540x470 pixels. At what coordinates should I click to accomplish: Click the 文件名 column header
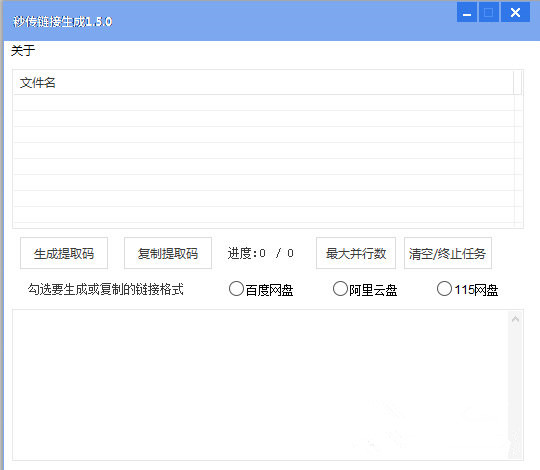263,82
